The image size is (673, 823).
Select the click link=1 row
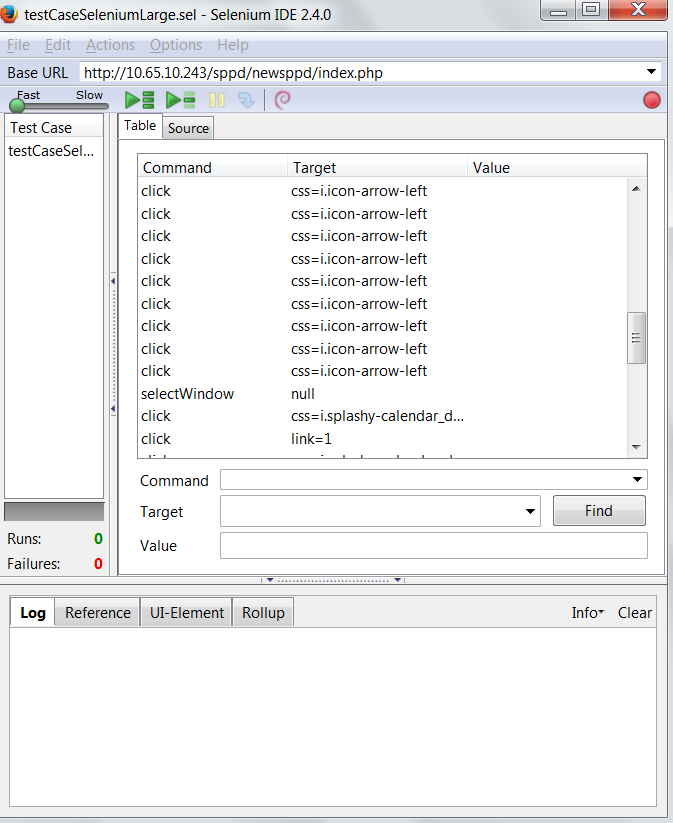383,439
